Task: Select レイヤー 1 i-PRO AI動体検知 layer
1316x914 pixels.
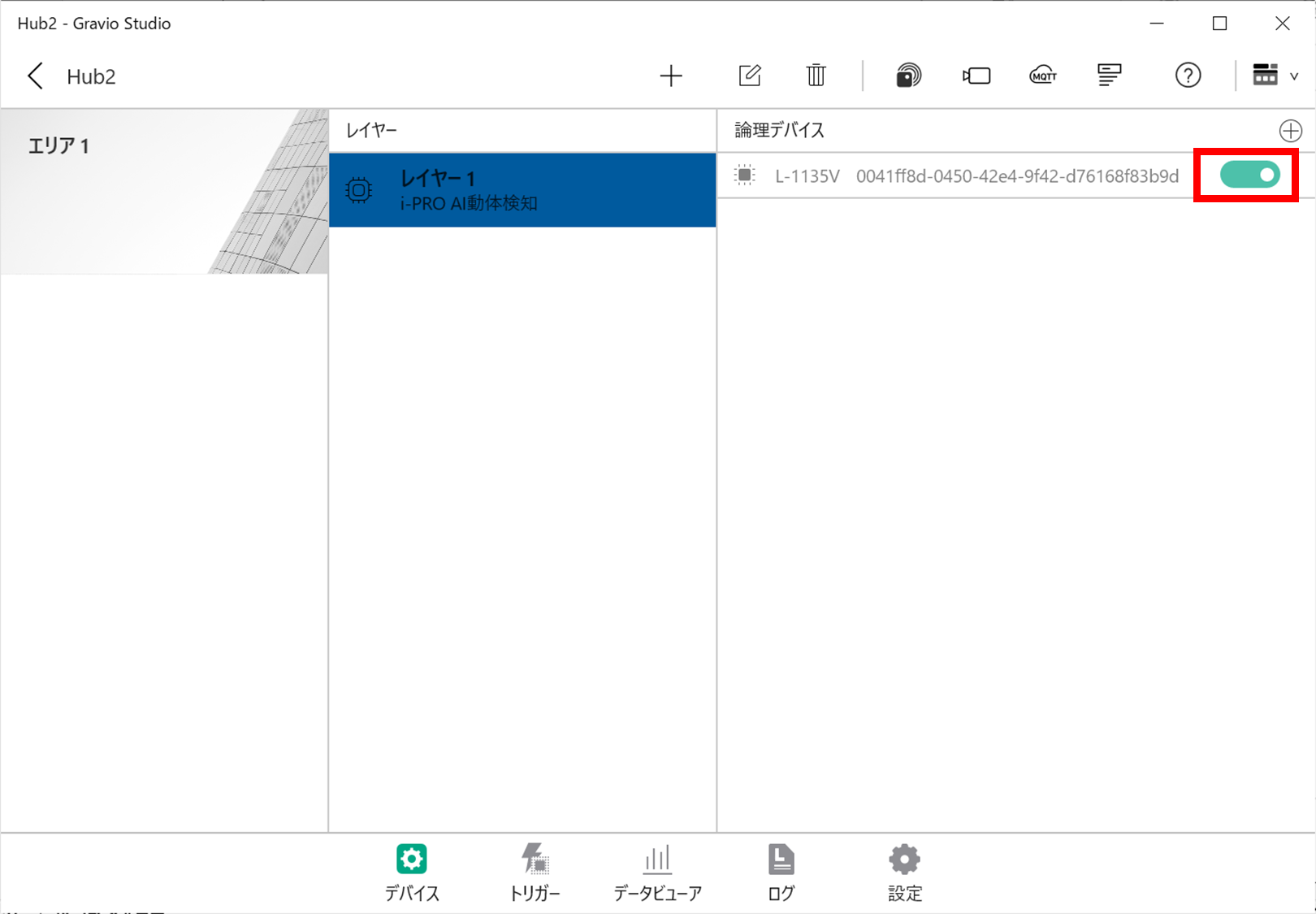Action: click(522, 190)
